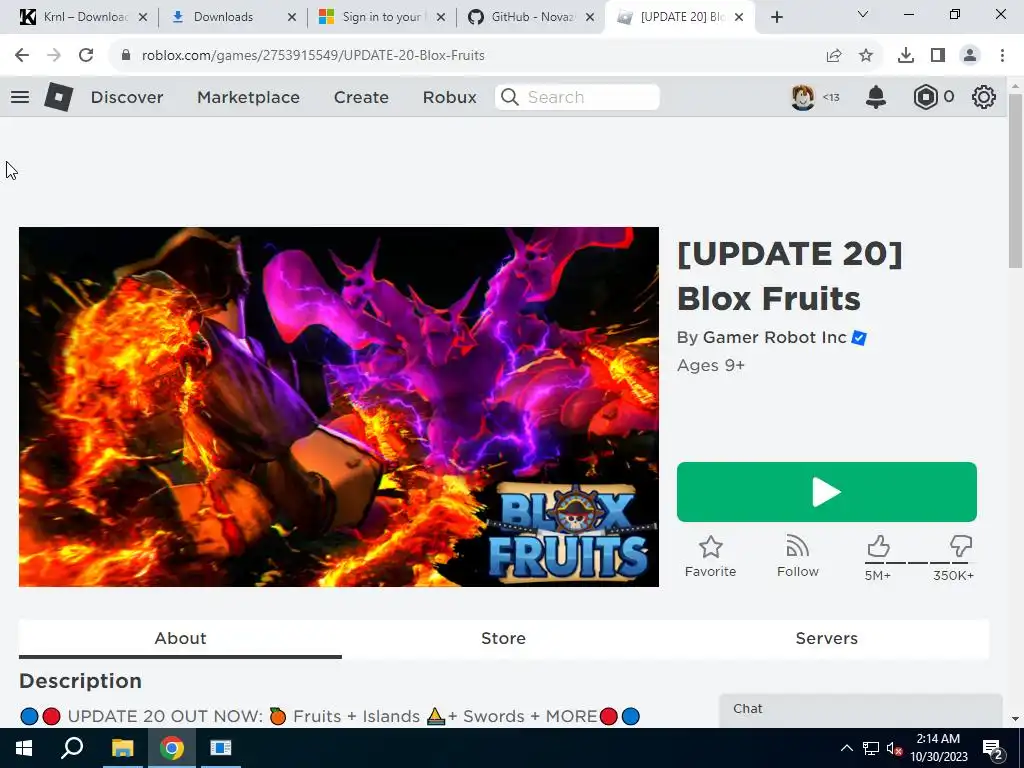Open Discover in the navigation bar

(x=127, y=97)
